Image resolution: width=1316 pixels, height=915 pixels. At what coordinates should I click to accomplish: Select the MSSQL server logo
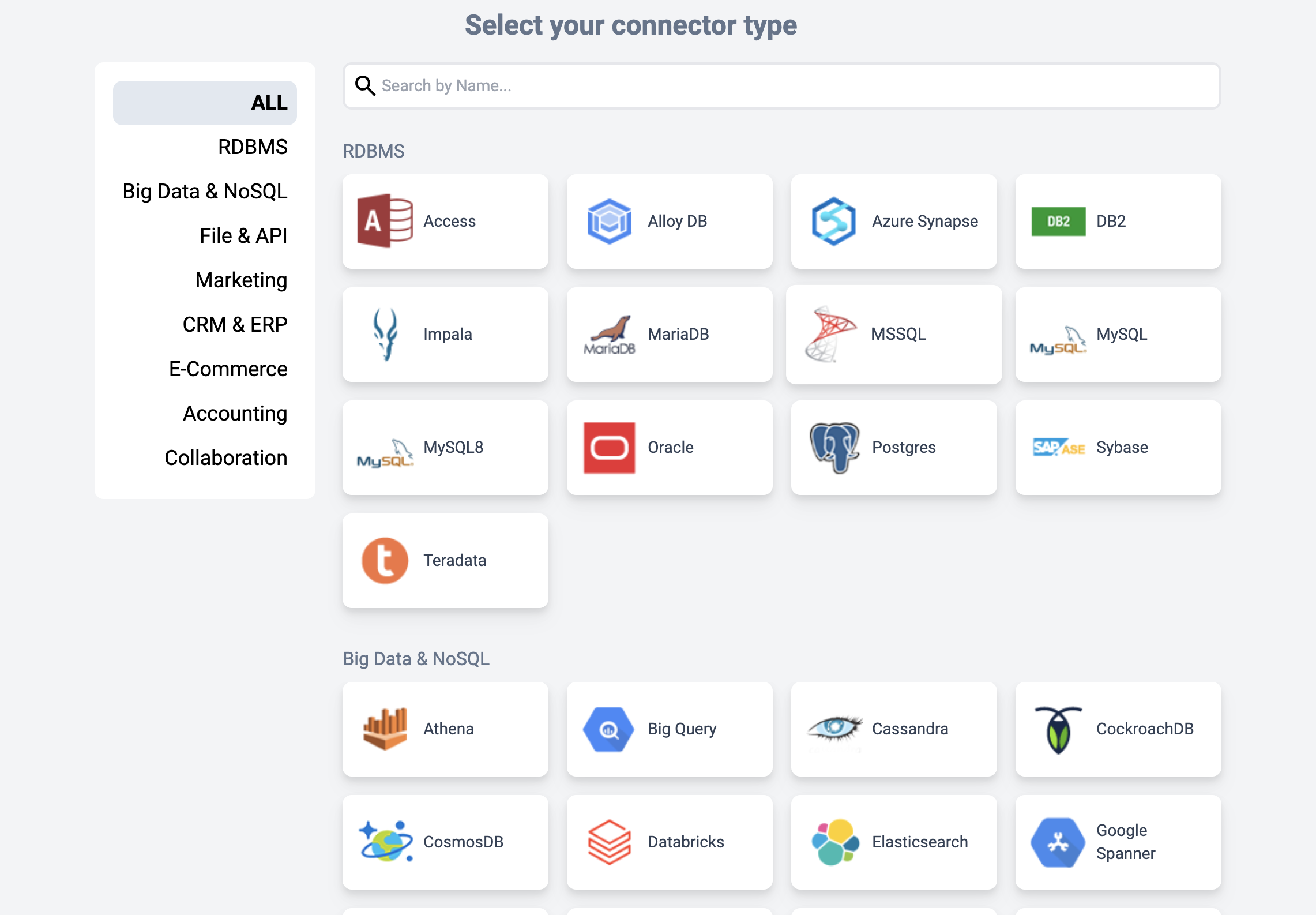830,334
